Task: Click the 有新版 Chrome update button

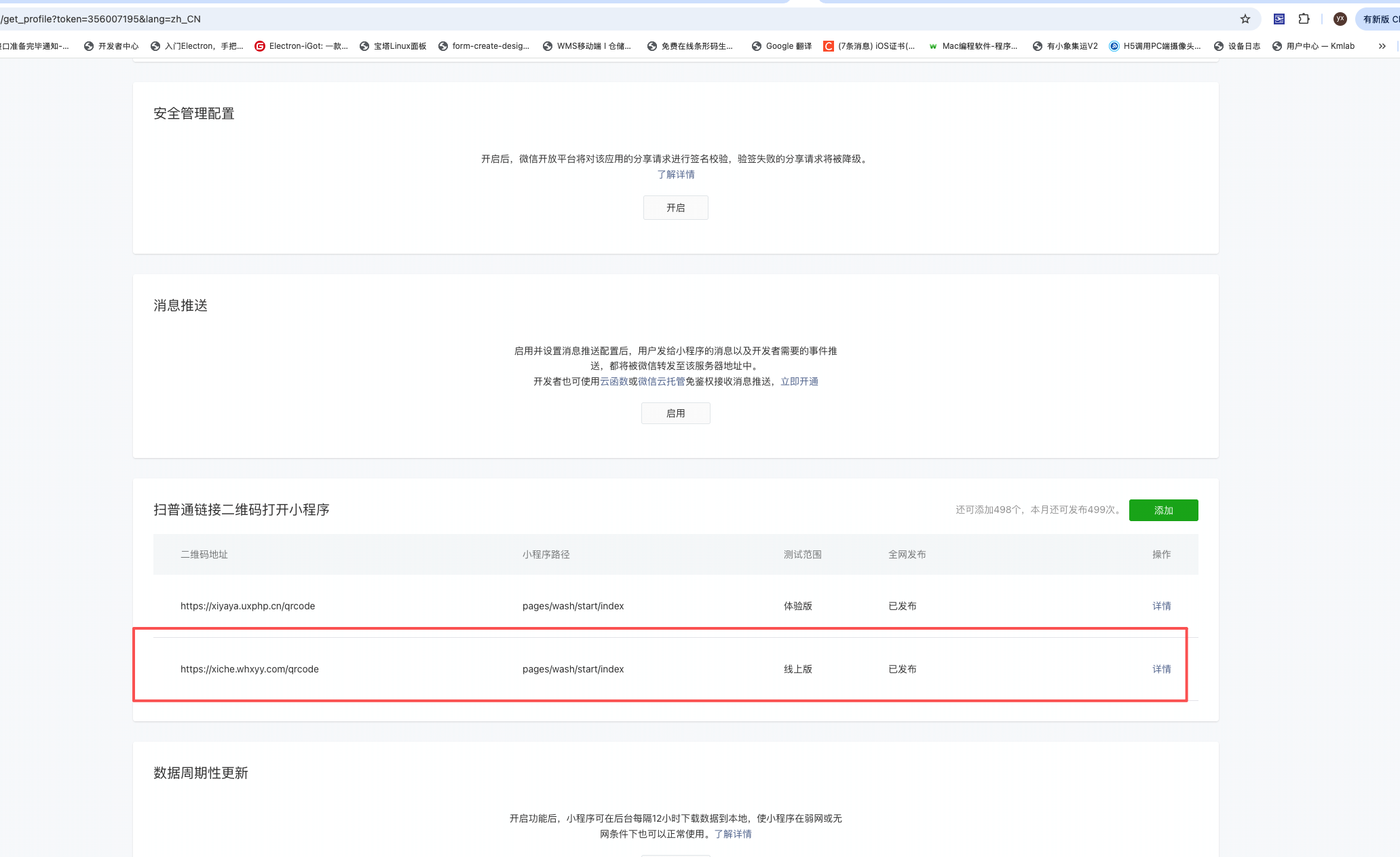Action: (x=1380, y=19)
